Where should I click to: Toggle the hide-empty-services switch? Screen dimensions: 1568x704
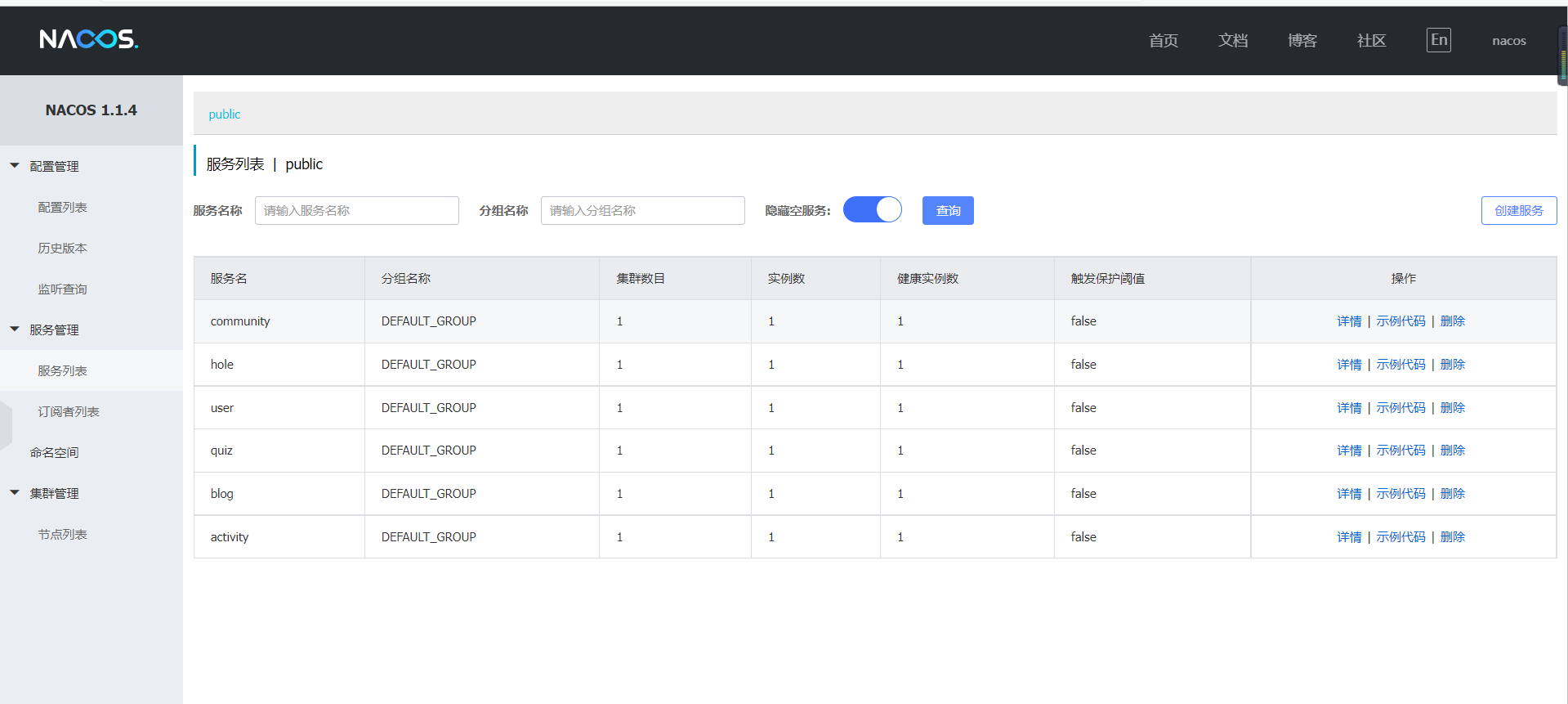click(872, 210)
